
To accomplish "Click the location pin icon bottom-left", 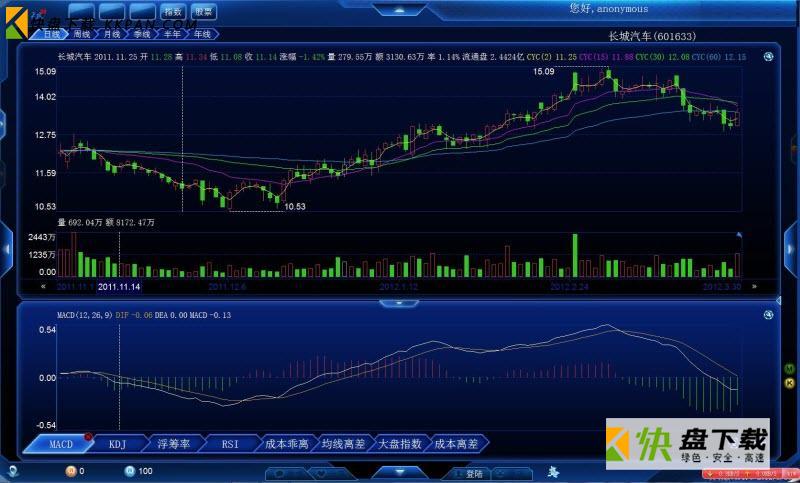I will point(13,471).
